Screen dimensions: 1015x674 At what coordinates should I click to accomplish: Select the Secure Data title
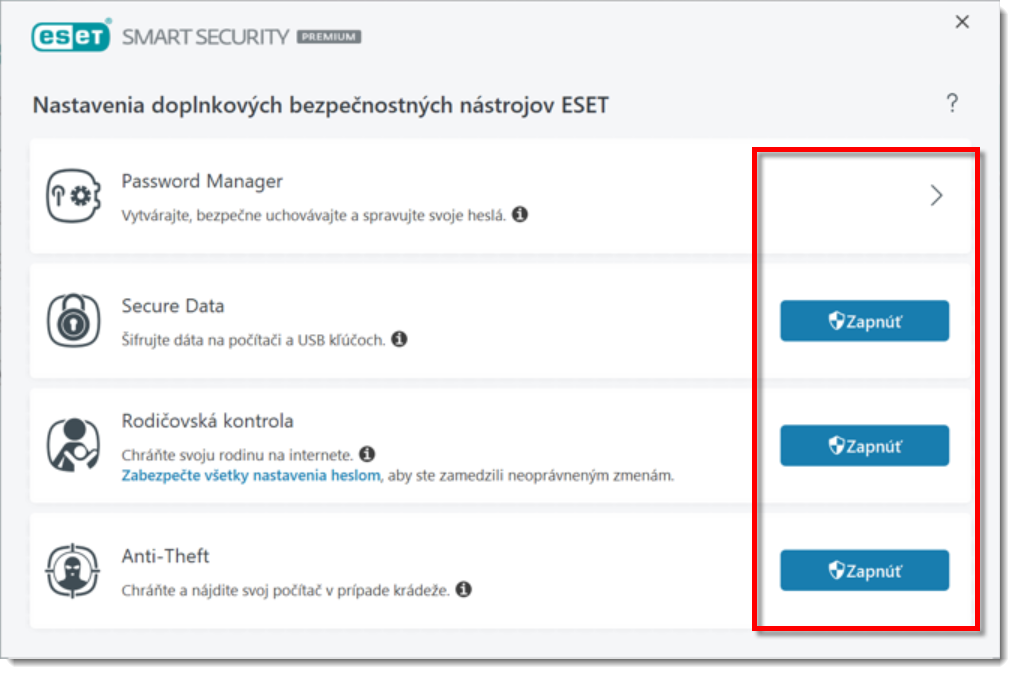point(173,306)
